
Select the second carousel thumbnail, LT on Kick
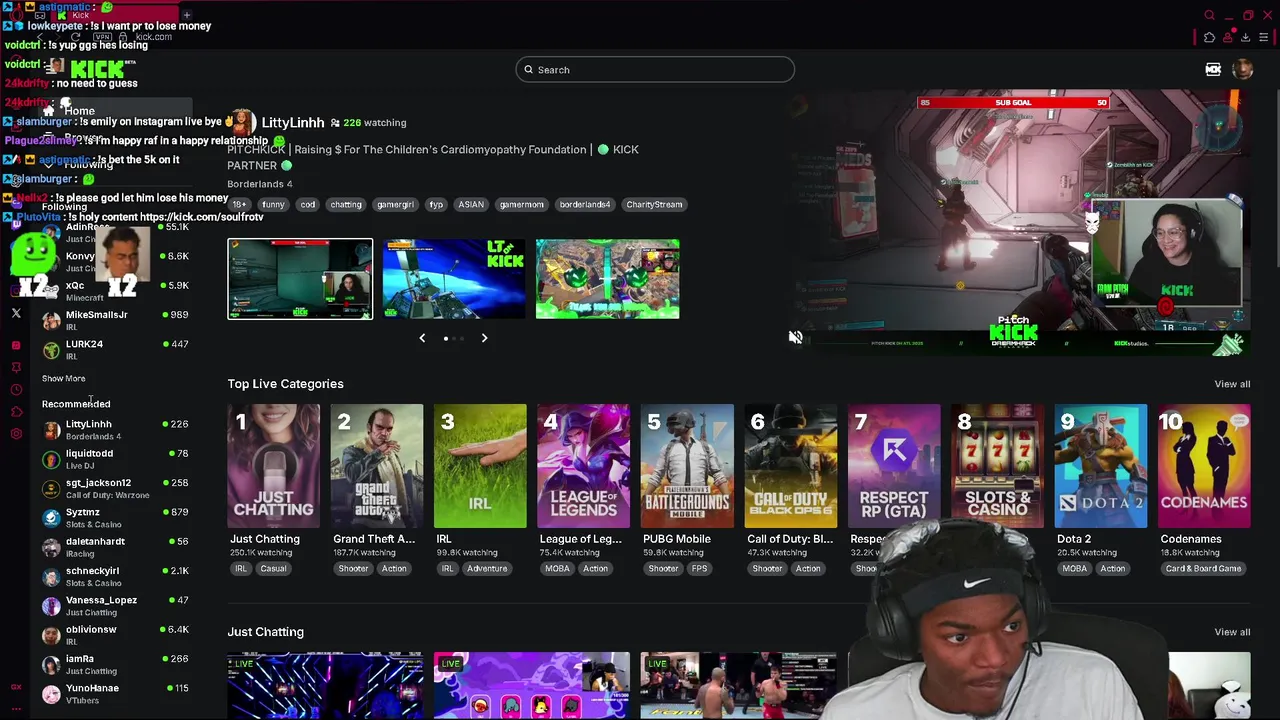coord(453,279)
